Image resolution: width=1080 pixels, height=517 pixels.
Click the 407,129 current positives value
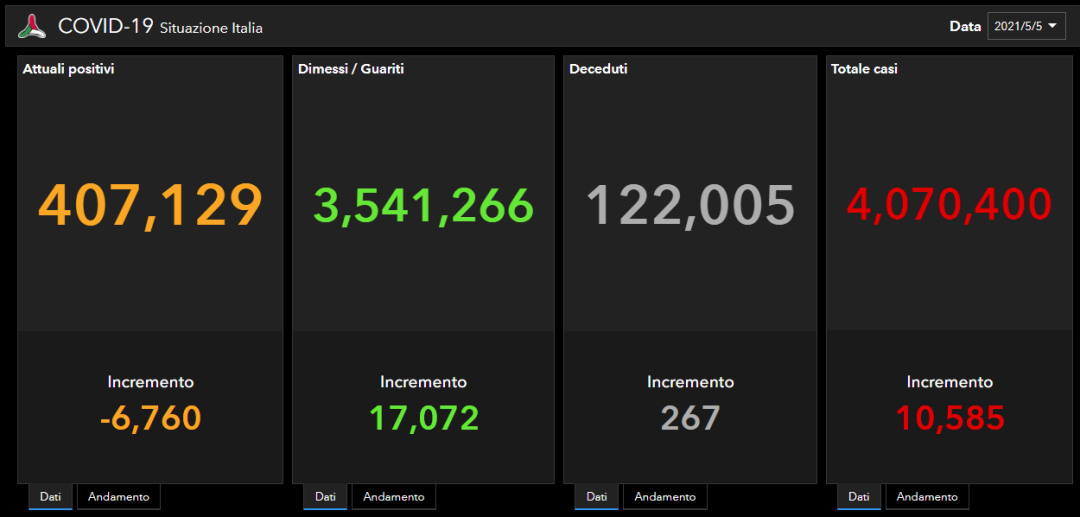click(150, 205)
